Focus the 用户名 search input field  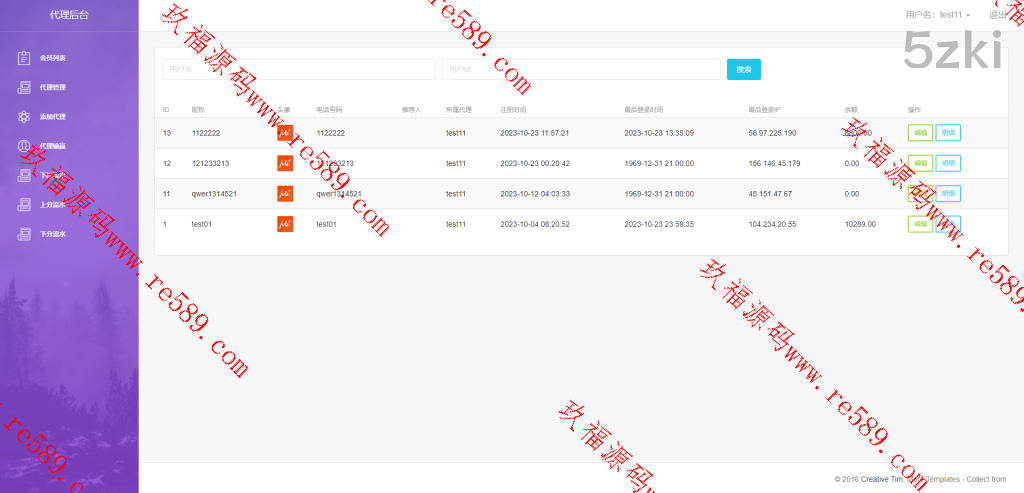[x=299, y=69]
